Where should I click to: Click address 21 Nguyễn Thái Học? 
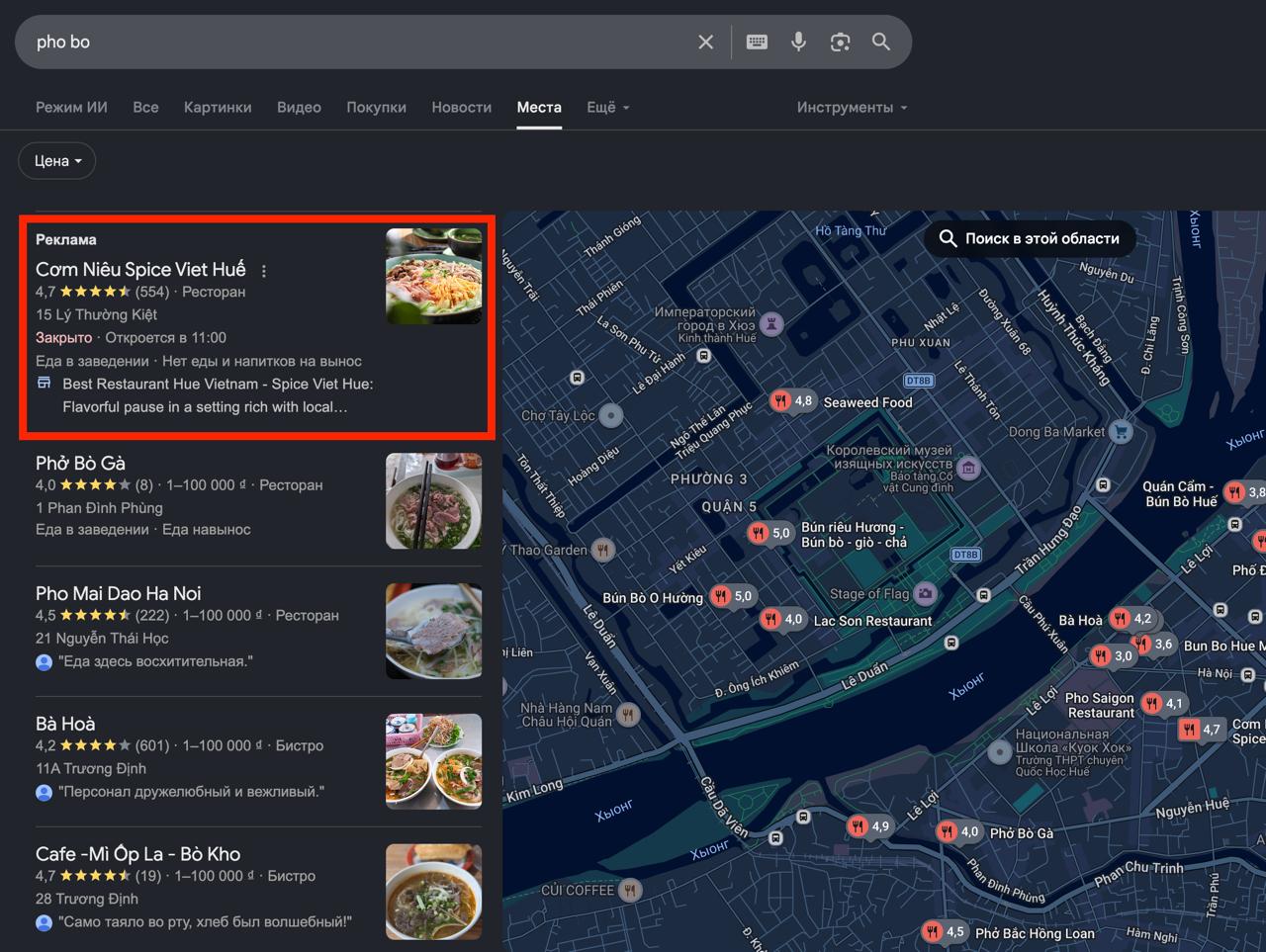[x=102, y=639]
